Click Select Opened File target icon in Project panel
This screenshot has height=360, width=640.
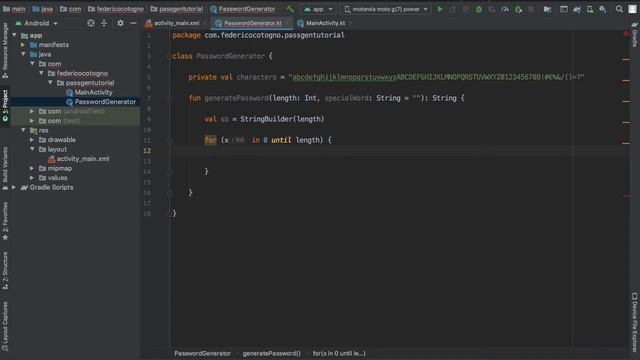tap(91, 23)
